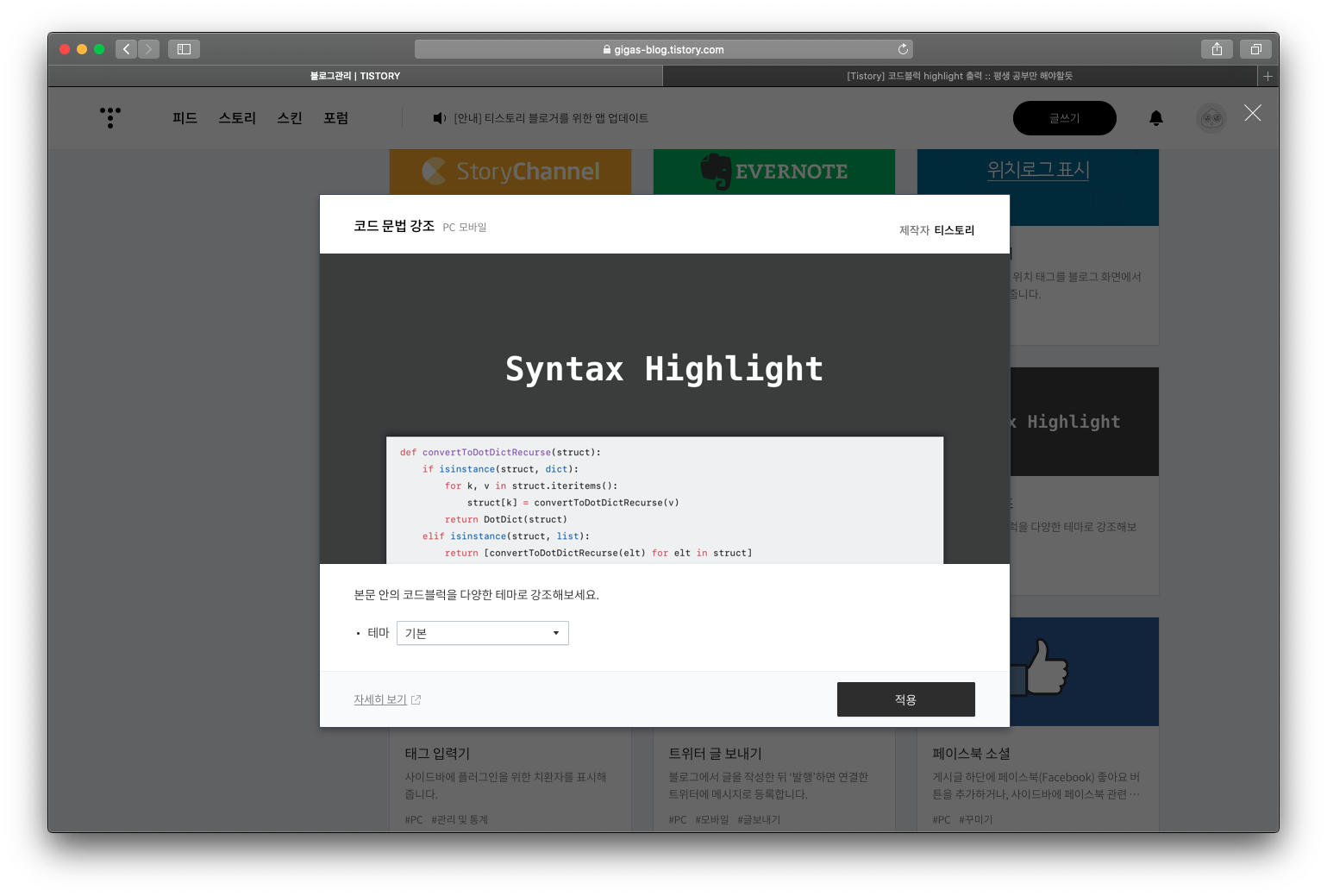
Task: Open the 피드 menu
Action: point(185,118)
